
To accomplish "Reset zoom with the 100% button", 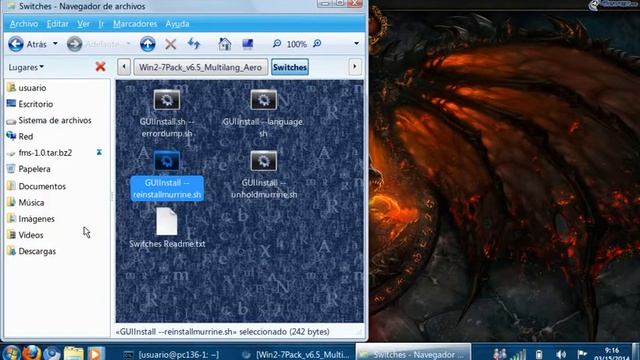I will pyautogui.click(x=296, y=44).
